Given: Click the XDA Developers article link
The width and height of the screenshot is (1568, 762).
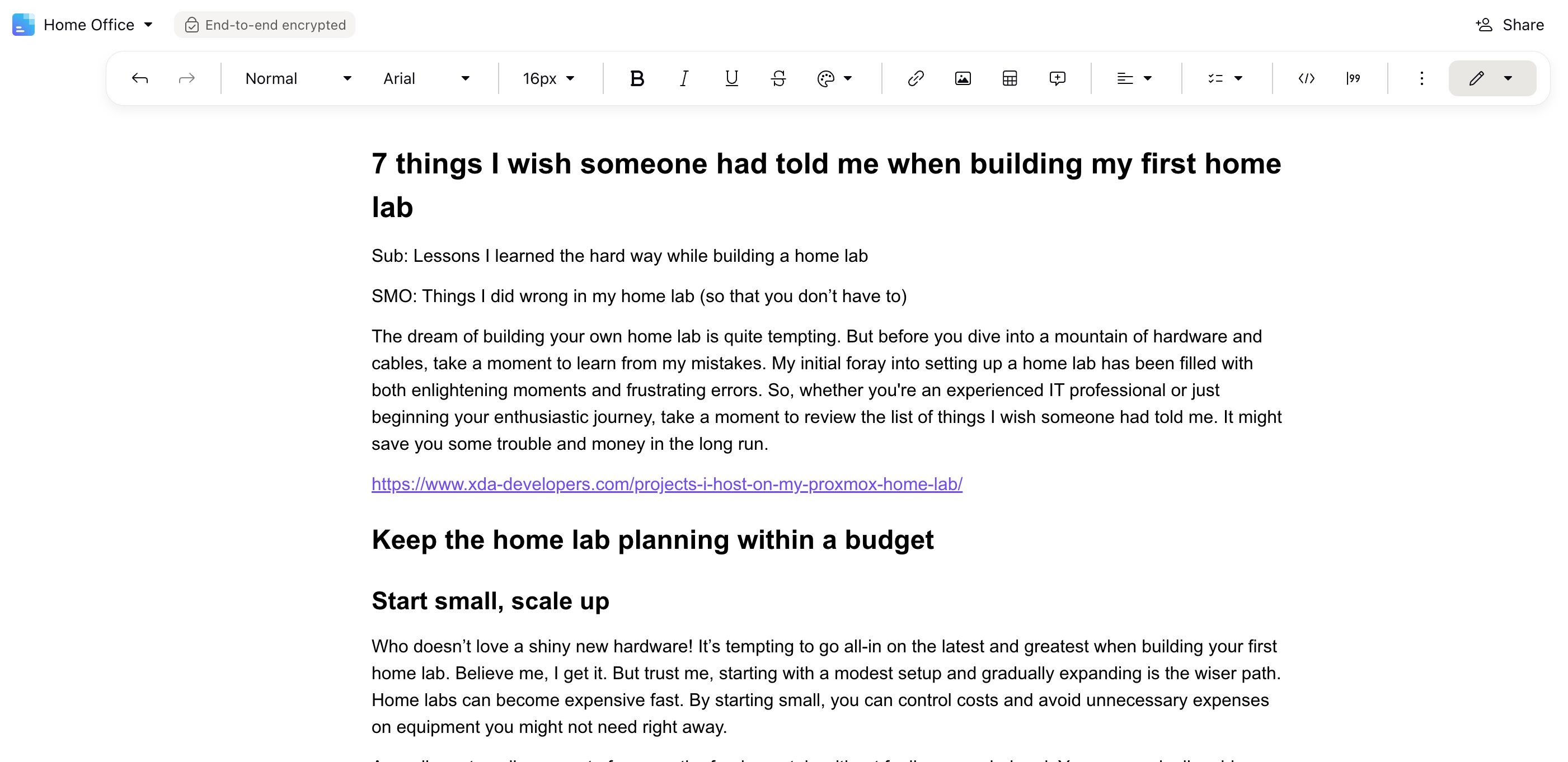Looking at the screenshot, I should click(667, 484).
